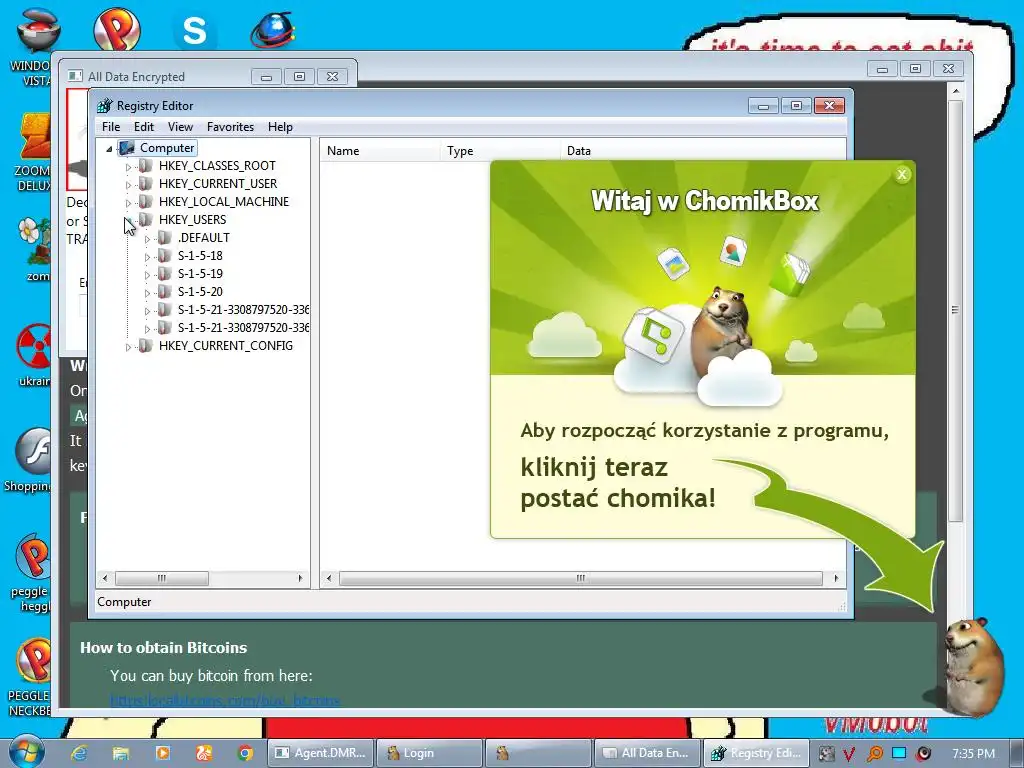This screenshot has width=1024, height=768.
Task: Click the right arrow on the key tree's horizontal scrollbar
Action: 300,578
